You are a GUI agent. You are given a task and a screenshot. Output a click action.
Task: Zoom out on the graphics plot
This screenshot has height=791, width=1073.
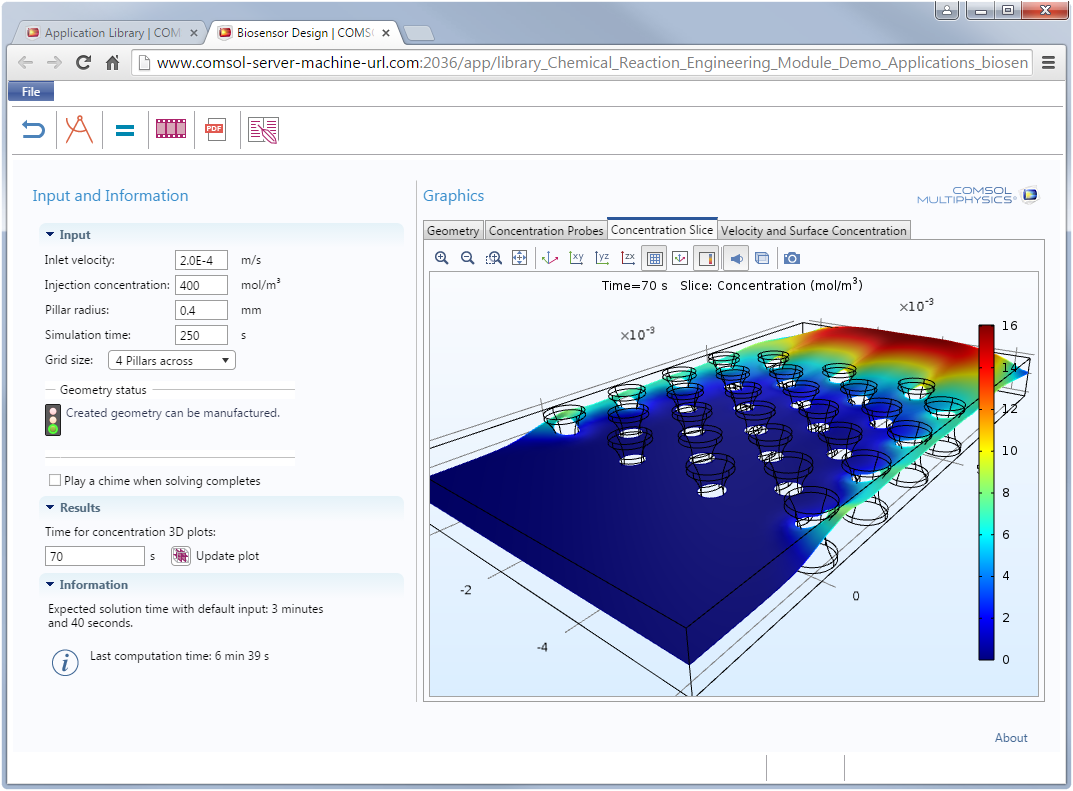click(468, 258)
